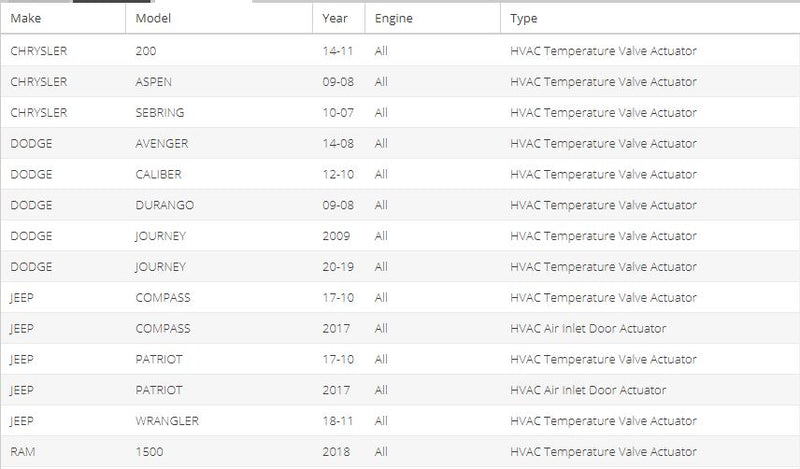Select the Dodge Journey 2009 row
This screenshot has width=800, height=469.
click(x=400, y=236)
